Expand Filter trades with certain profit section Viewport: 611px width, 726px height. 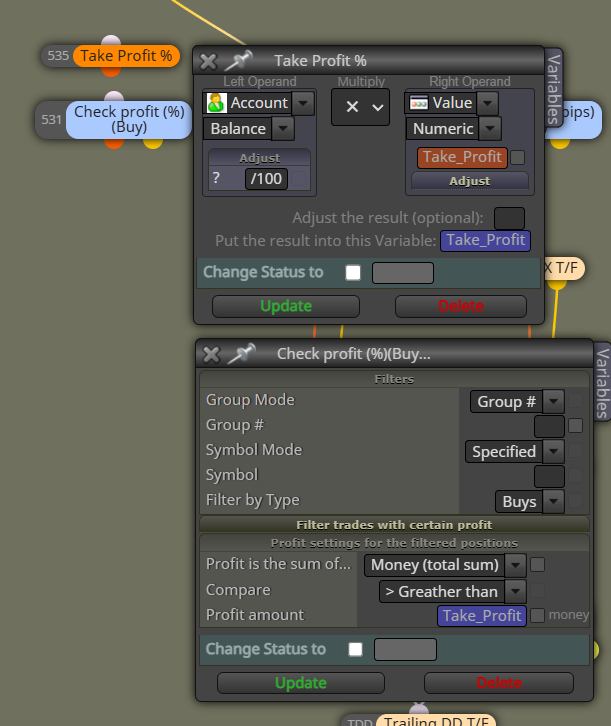394,525
